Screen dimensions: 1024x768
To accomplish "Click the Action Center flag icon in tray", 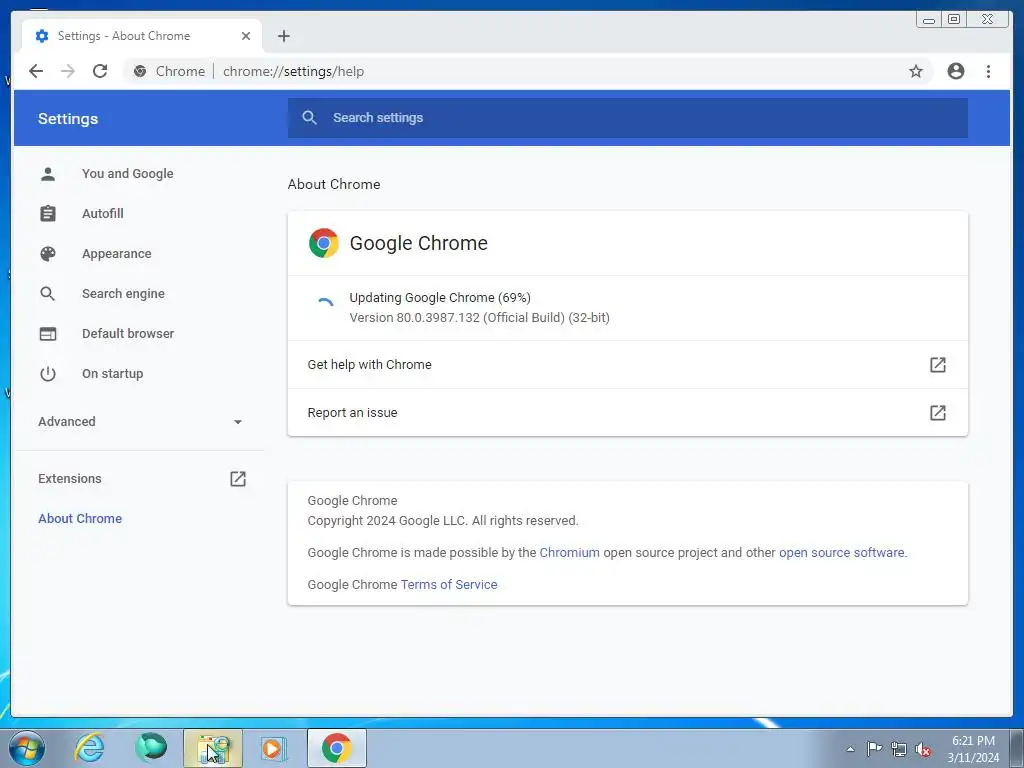I will [x=874, y=748].
